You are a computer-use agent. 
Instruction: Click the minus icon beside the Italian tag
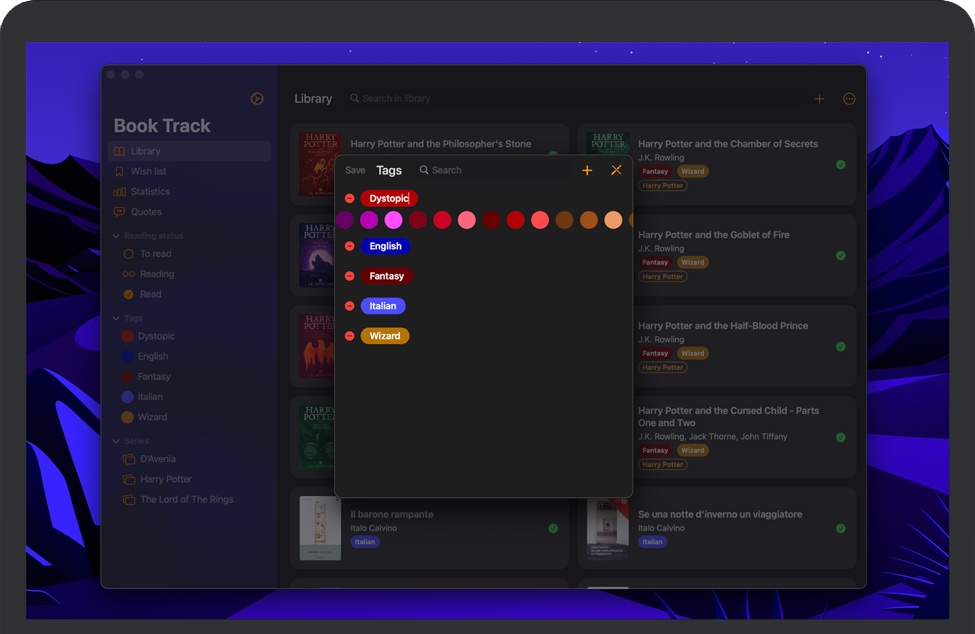click(349, 306)
